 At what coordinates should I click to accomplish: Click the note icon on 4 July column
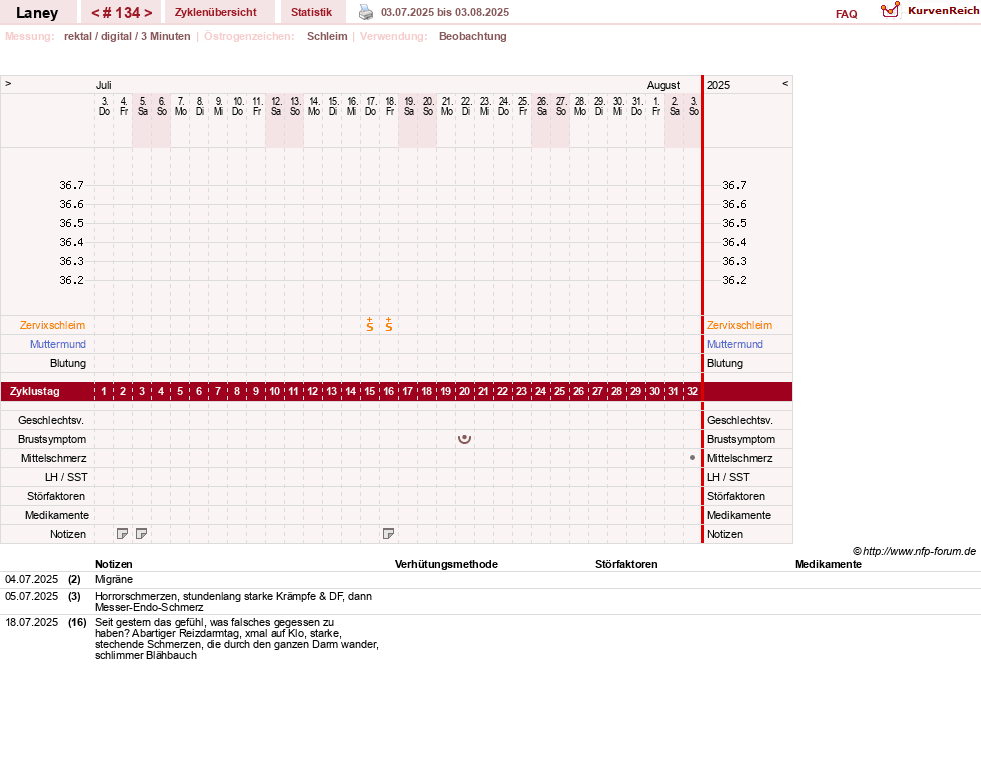(x=123, y=534)
